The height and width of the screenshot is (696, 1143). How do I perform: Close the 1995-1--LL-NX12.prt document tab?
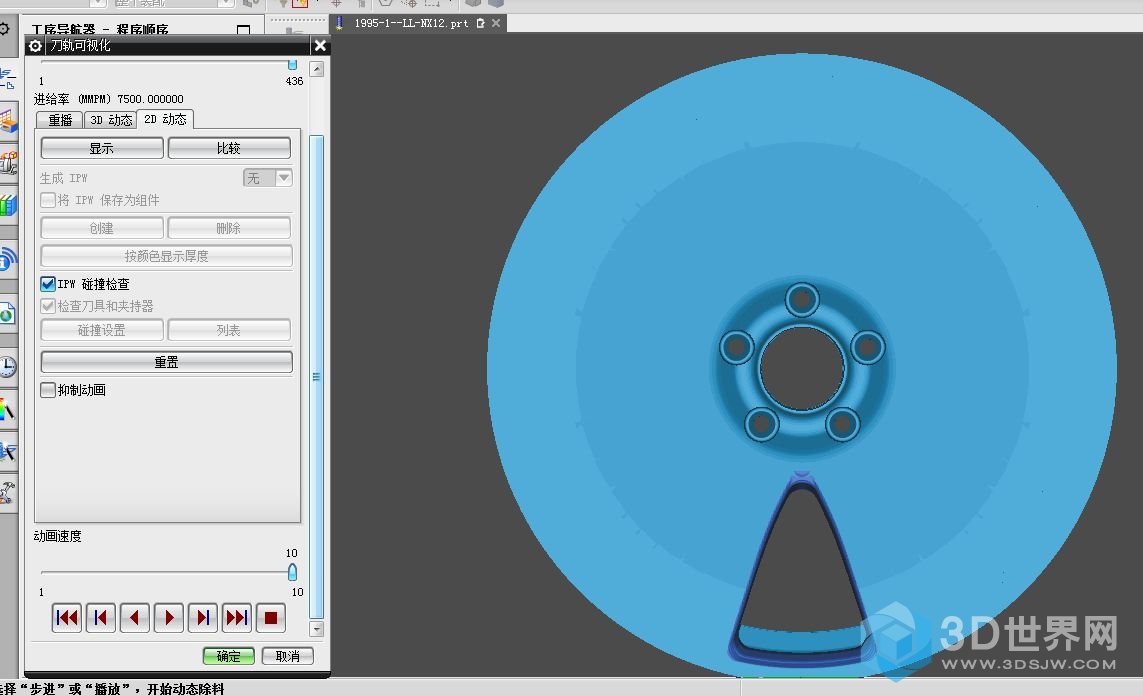496,23
